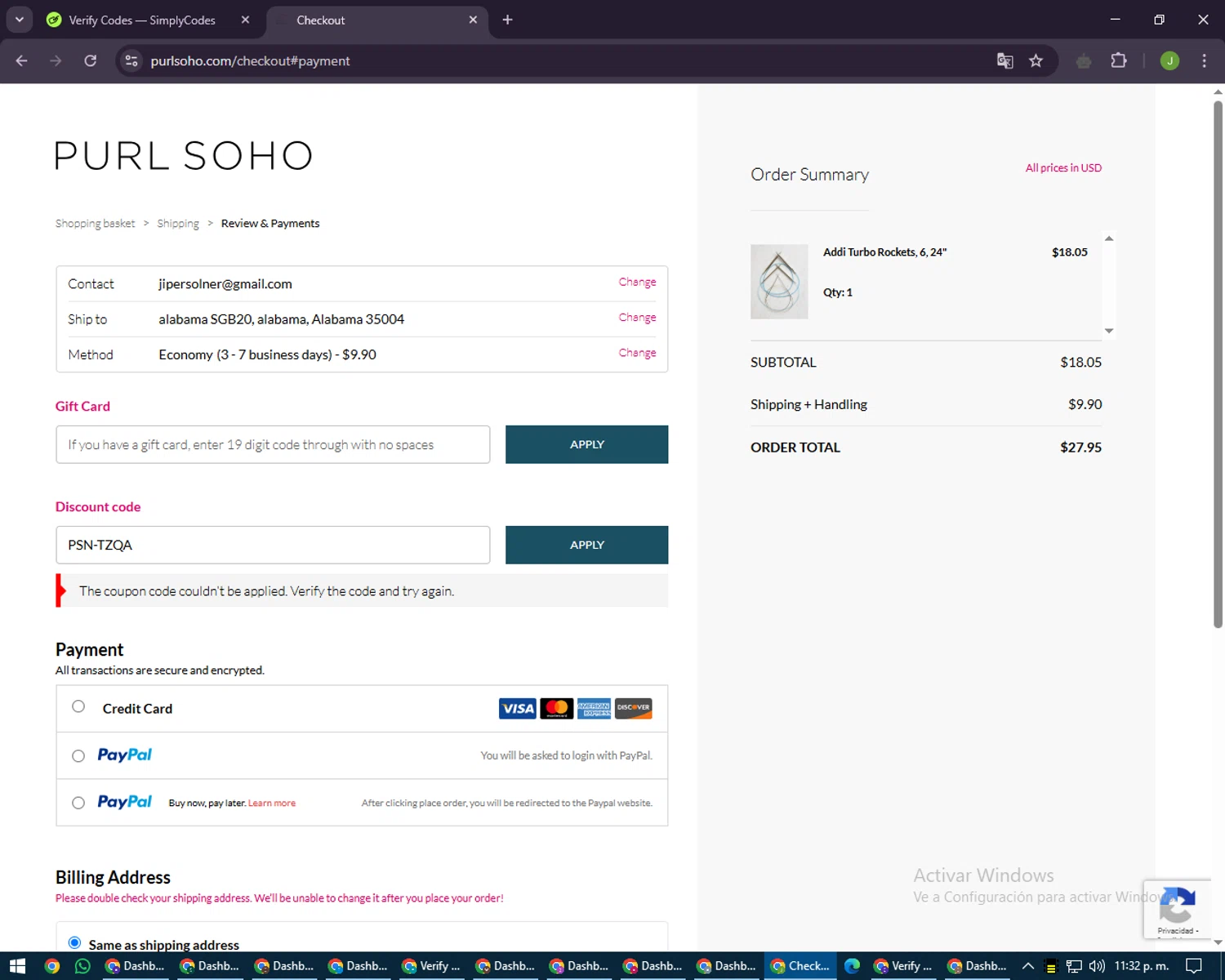Close the Verify Codes — SimplyCodes tab

(x=245, y=20)
